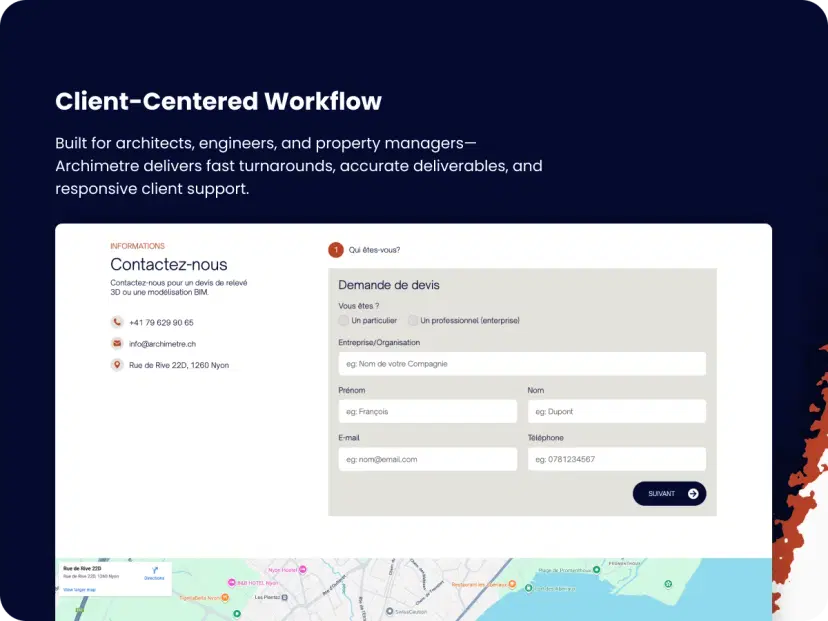Image resolution: width=828 pixels, height=621 pixels.
Task: Open "View larger map" link
Action: pos(78,590)
